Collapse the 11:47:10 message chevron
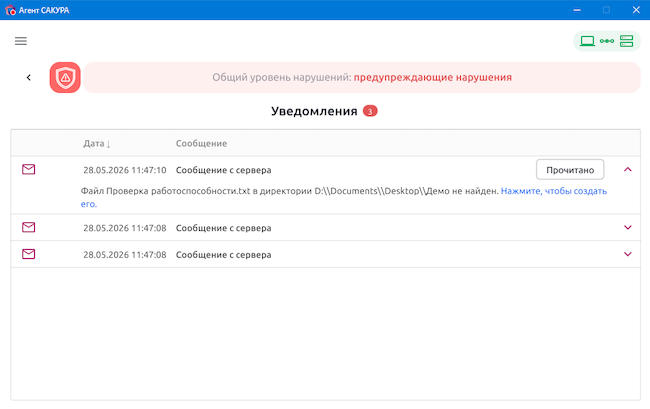650x409 pixels. pyautogui.click(x=628, y=169)
